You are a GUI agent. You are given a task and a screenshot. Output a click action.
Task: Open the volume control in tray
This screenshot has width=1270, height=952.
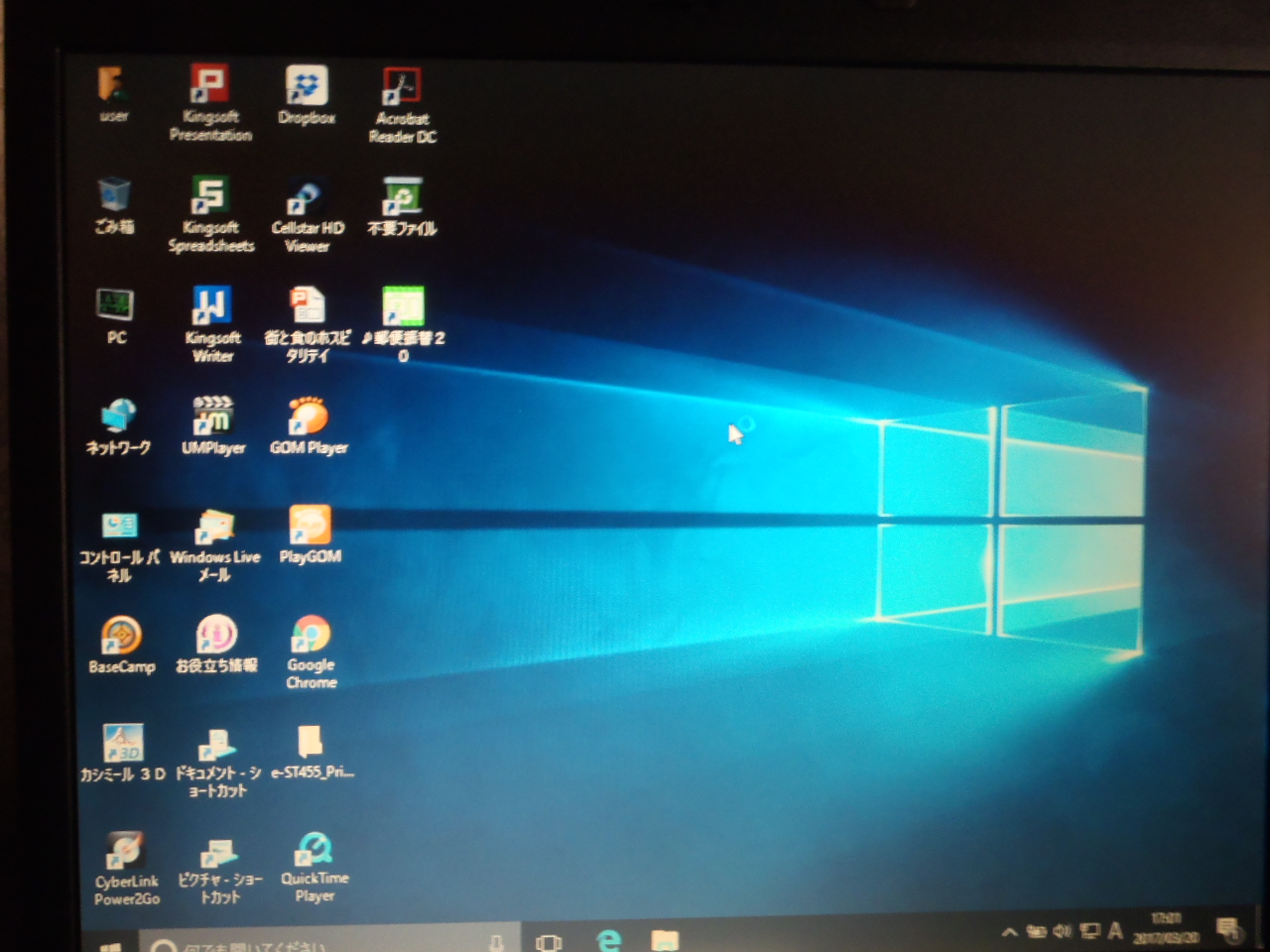coord(1063,930)
